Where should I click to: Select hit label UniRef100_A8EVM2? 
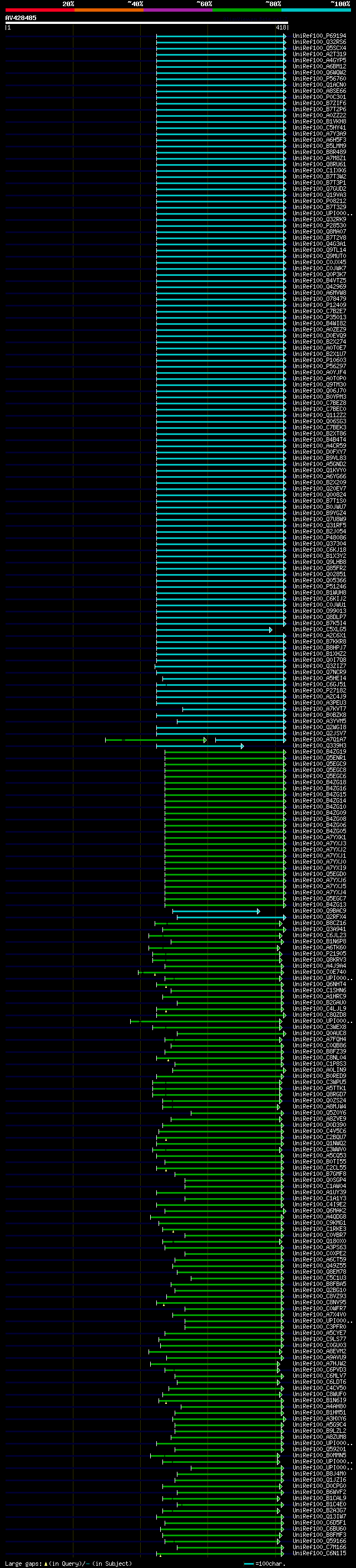(319, 1351)
